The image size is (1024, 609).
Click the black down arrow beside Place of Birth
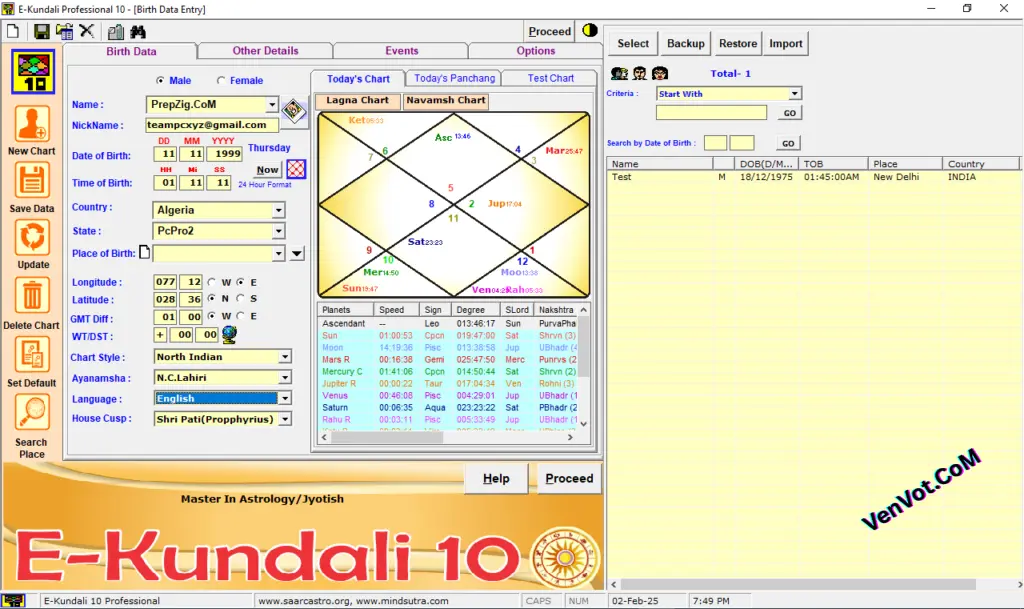tap(297, 253)
